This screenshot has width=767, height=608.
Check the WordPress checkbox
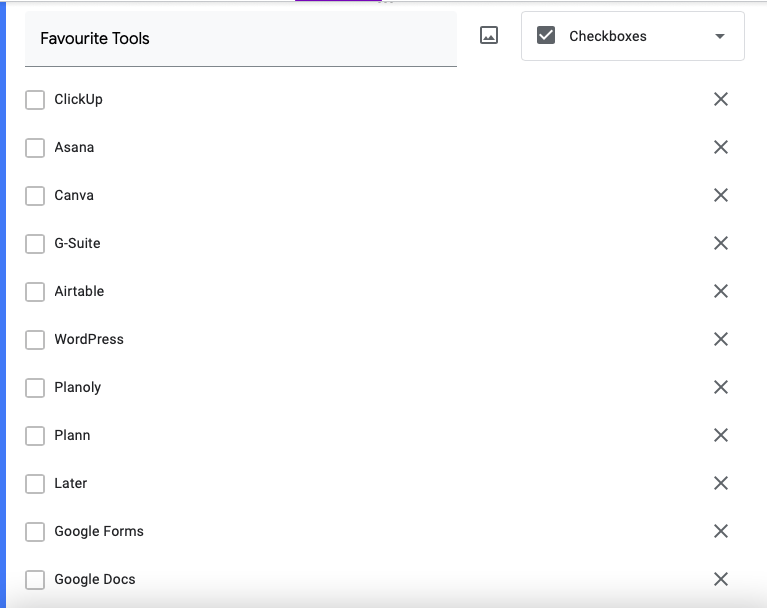click(x=35, y=339)
